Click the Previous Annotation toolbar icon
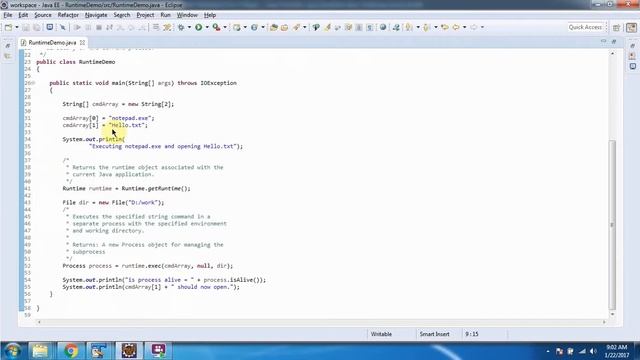The height and width of the screenshot is (360, 640). [427, 27]
